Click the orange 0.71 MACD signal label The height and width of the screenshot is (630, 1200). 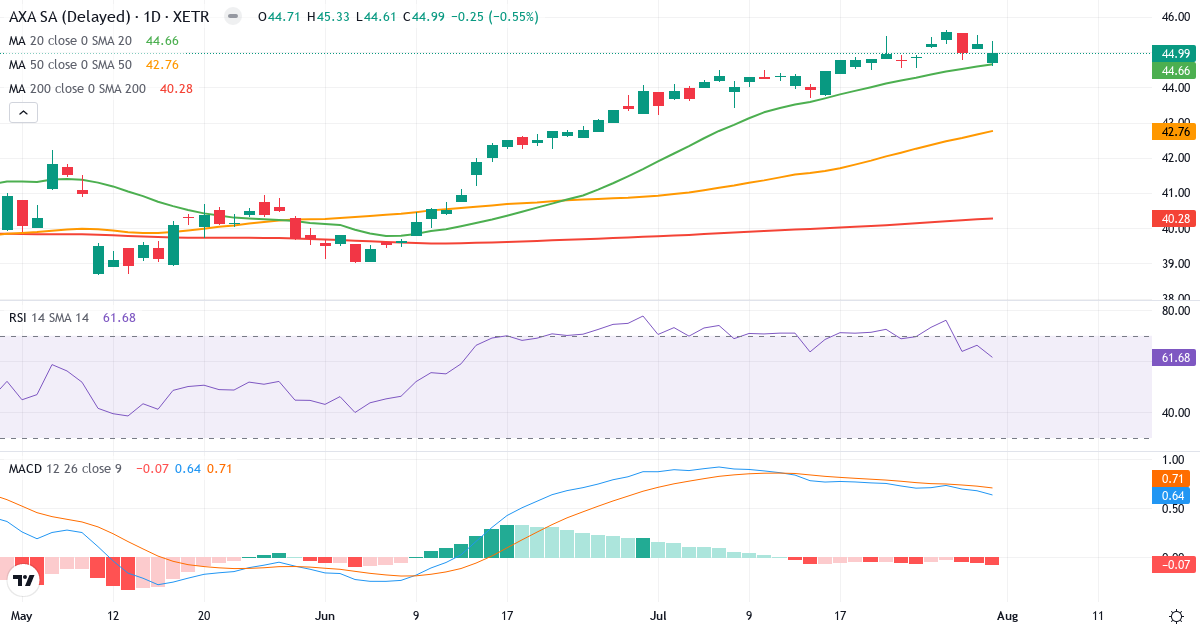pos(1171,478)
